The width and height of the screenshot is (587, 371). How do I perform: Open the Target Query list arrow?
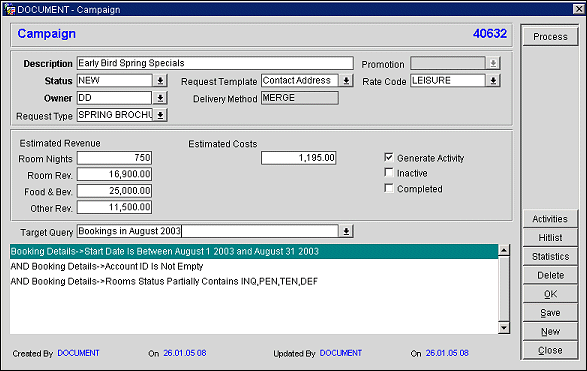click(346, 231)
